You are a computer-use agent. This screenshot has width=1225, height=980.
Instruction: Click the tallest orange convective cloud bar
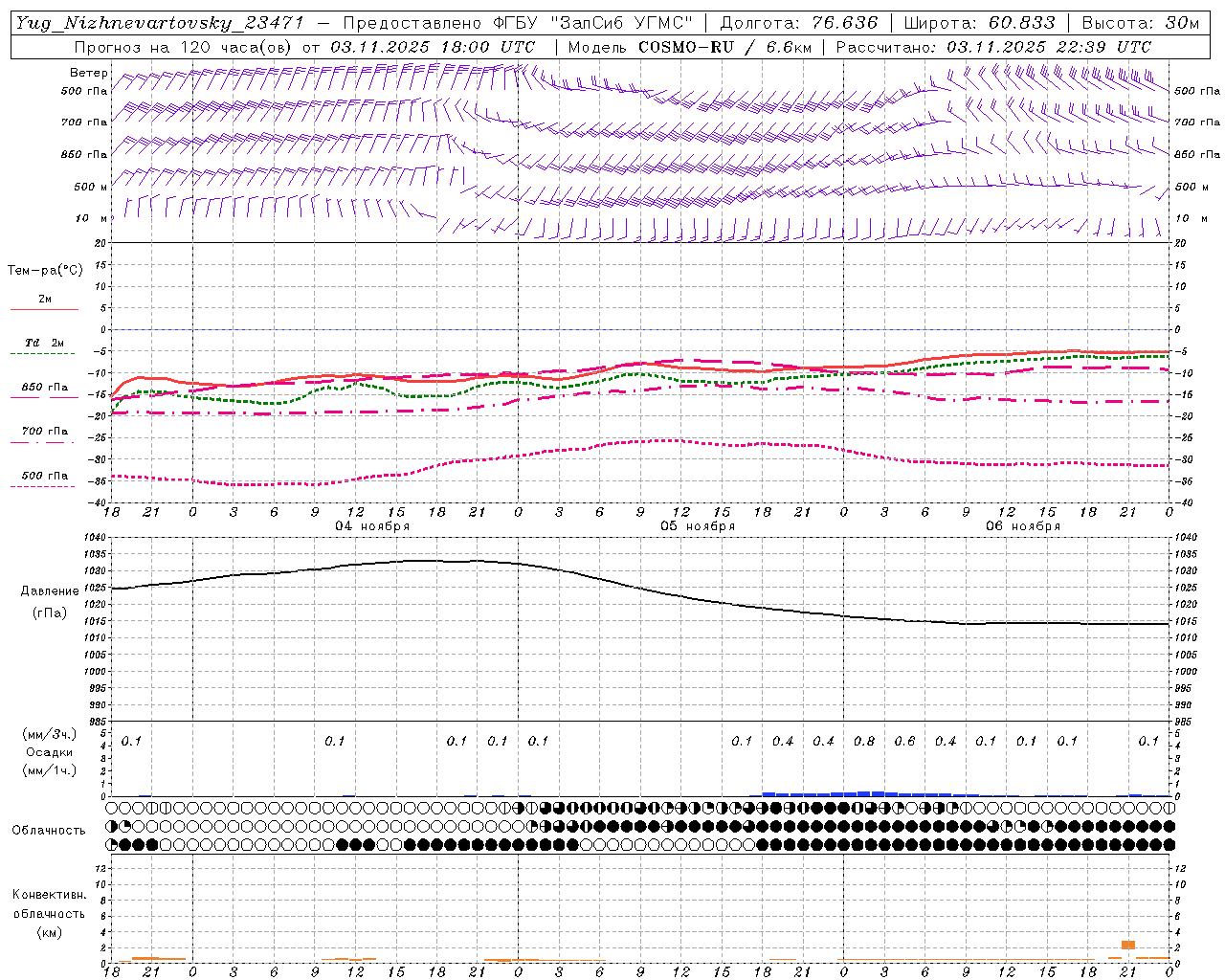pyautogui.click(x=1128, y=945)
